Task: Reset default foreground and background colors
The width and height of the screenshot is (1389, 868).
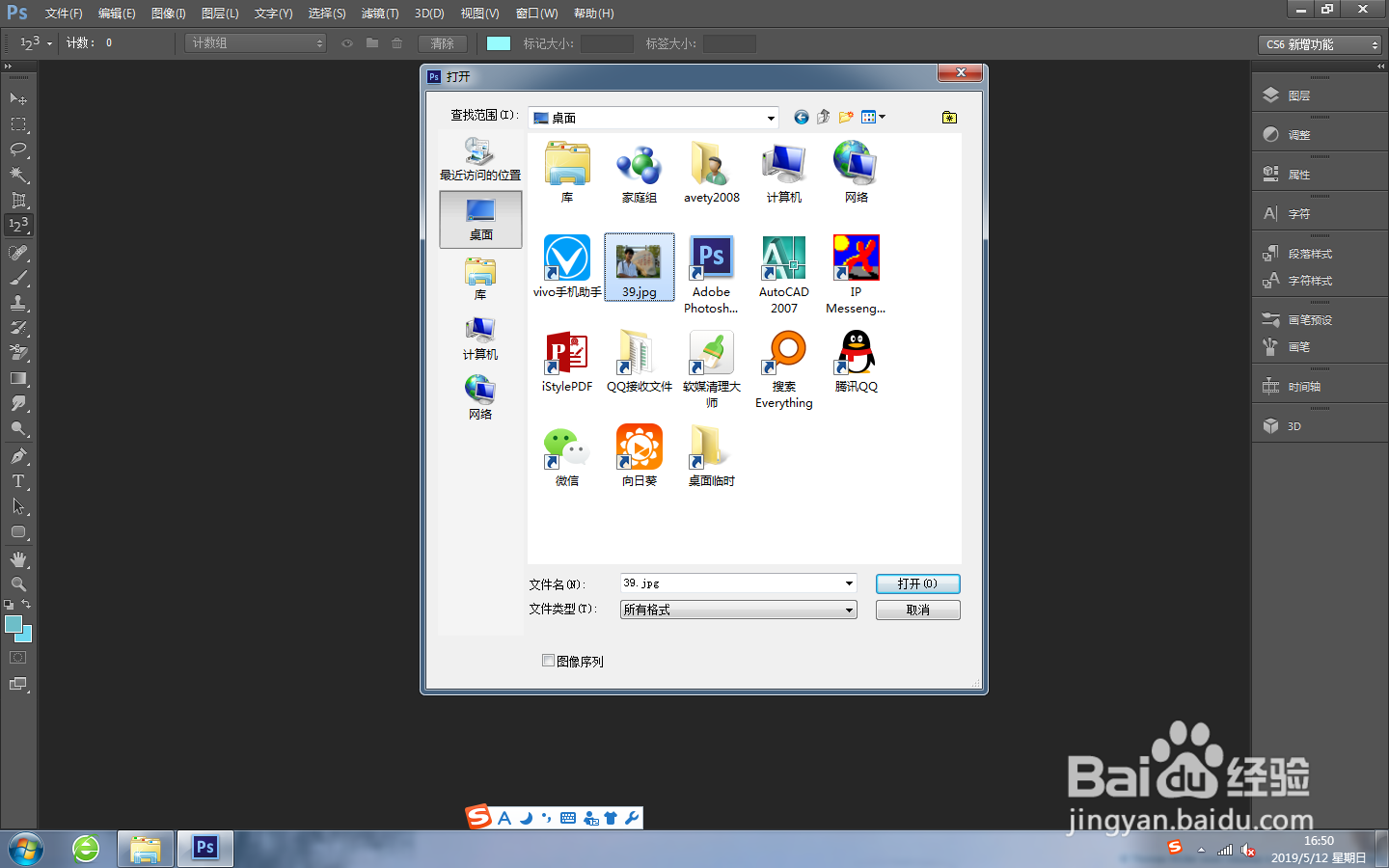Action: [9, 605]
